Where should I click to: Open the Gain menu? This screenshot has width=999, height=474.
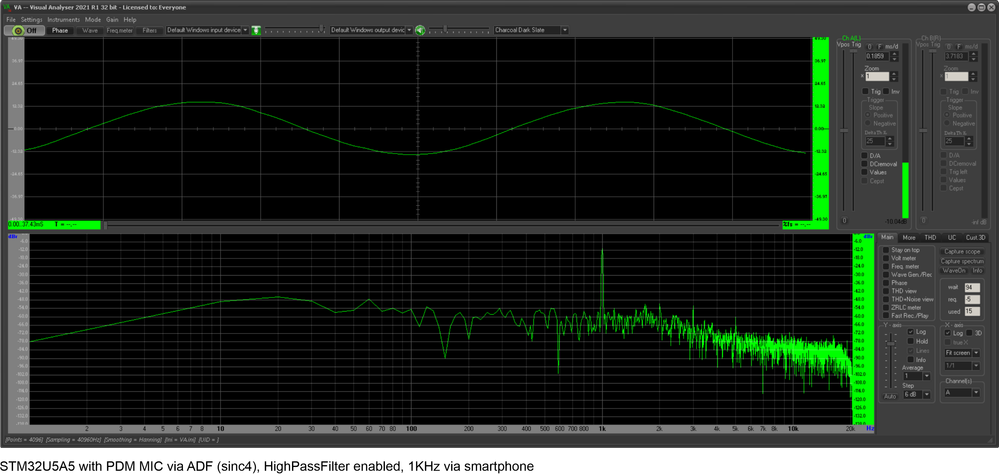[112, 20]
